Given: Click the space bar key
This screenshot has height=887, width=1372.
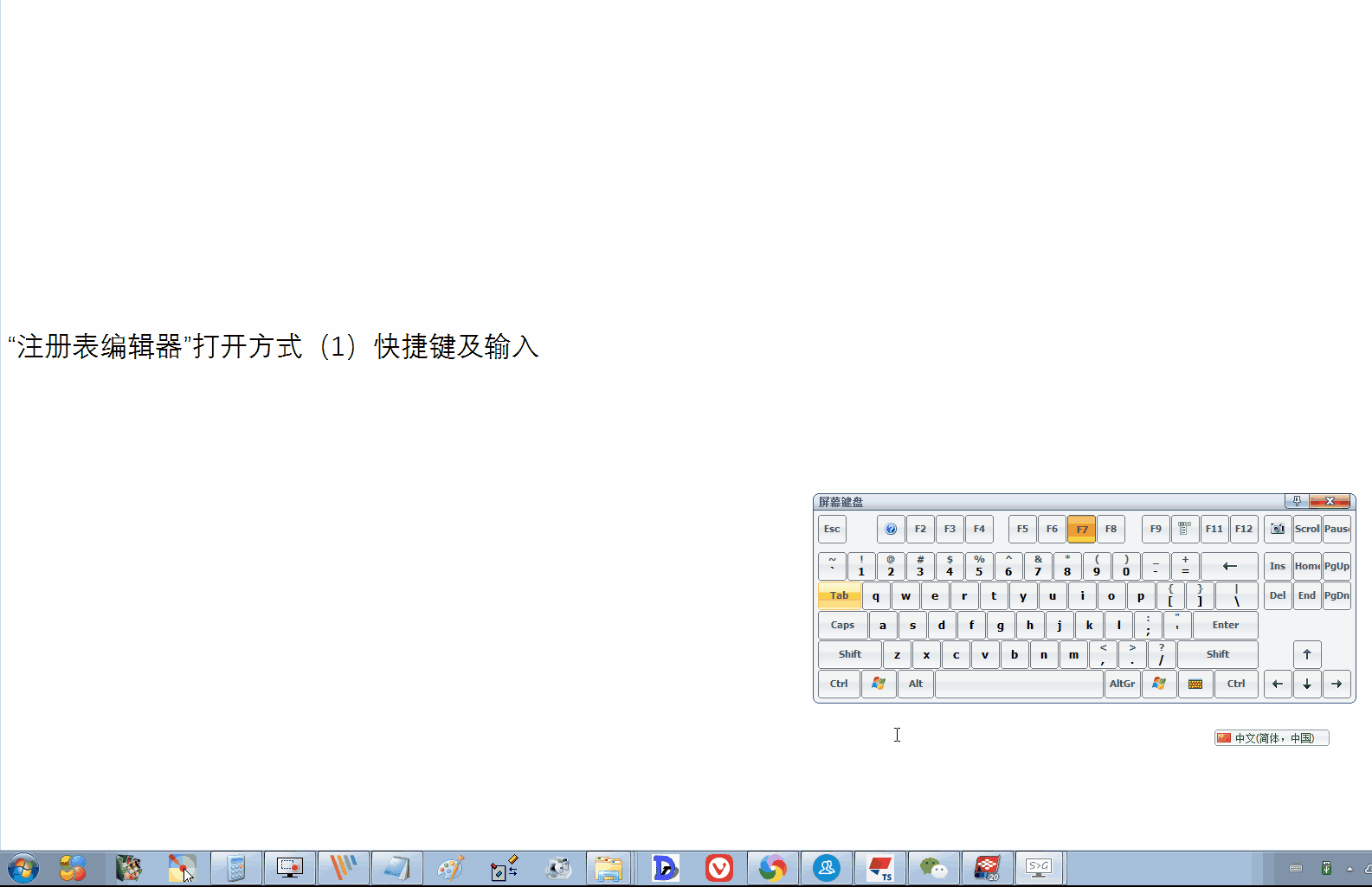Looking at the screenshot, I should point(1019,684).
